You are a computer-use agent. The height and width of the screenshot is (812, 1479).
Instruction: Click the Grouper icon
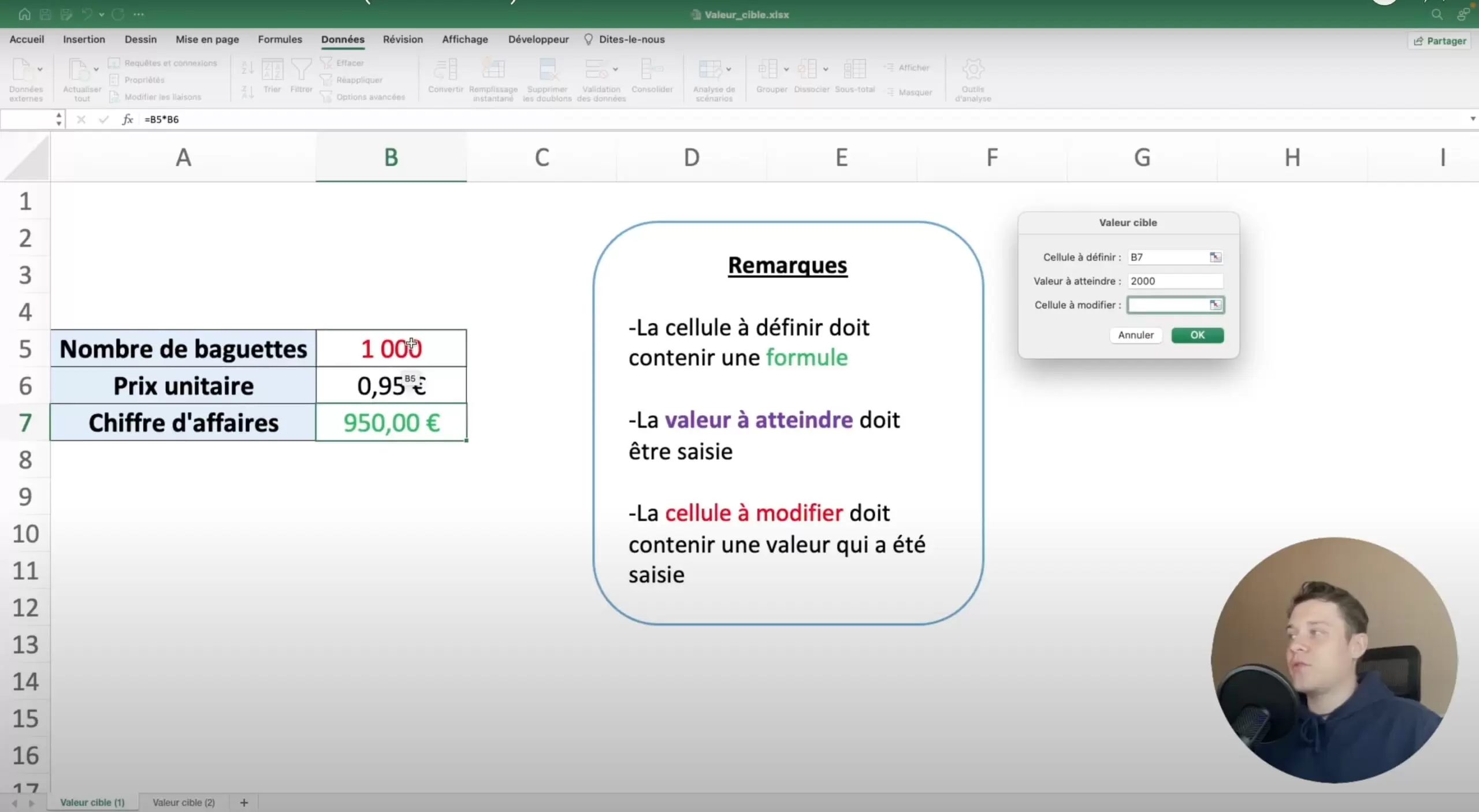tap(768, 69)
